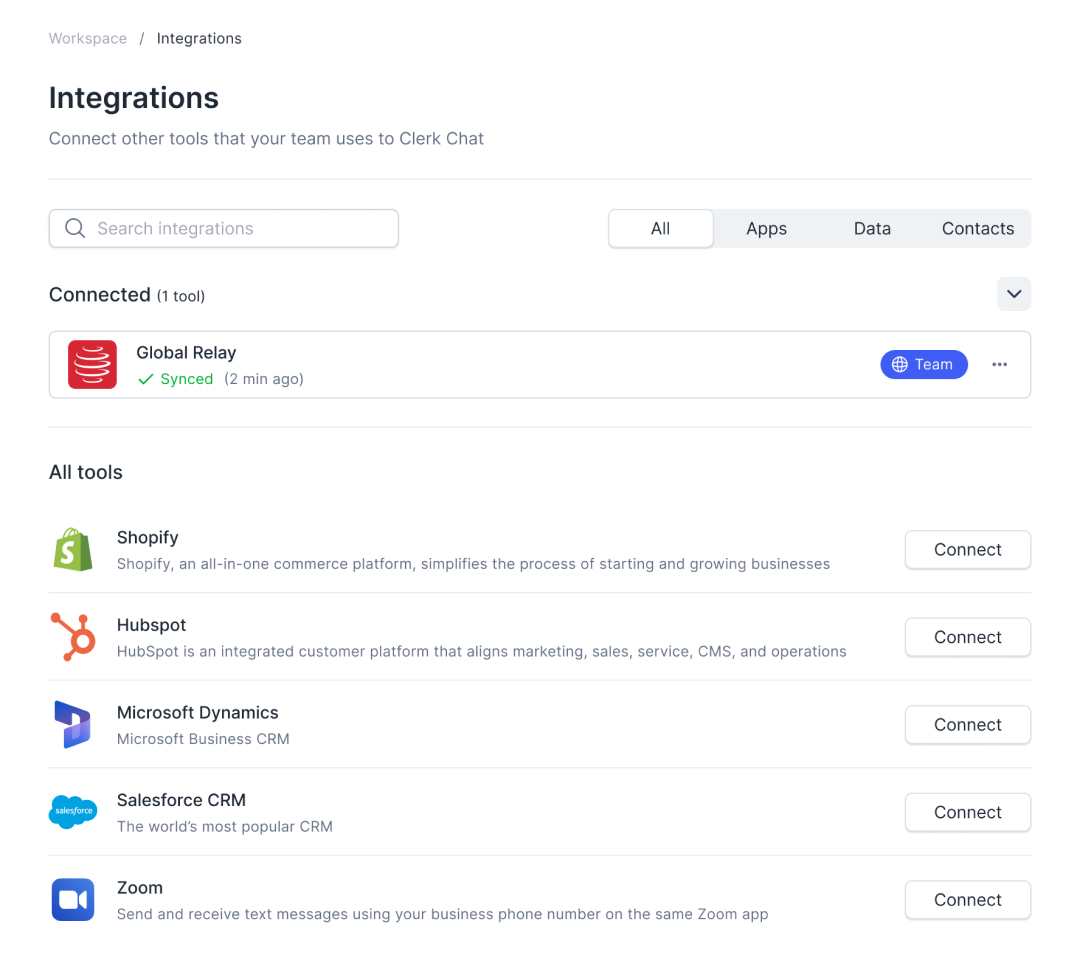1080x976 pixels.
Task: Click the Connected section heading
Action: click(100, 295)
